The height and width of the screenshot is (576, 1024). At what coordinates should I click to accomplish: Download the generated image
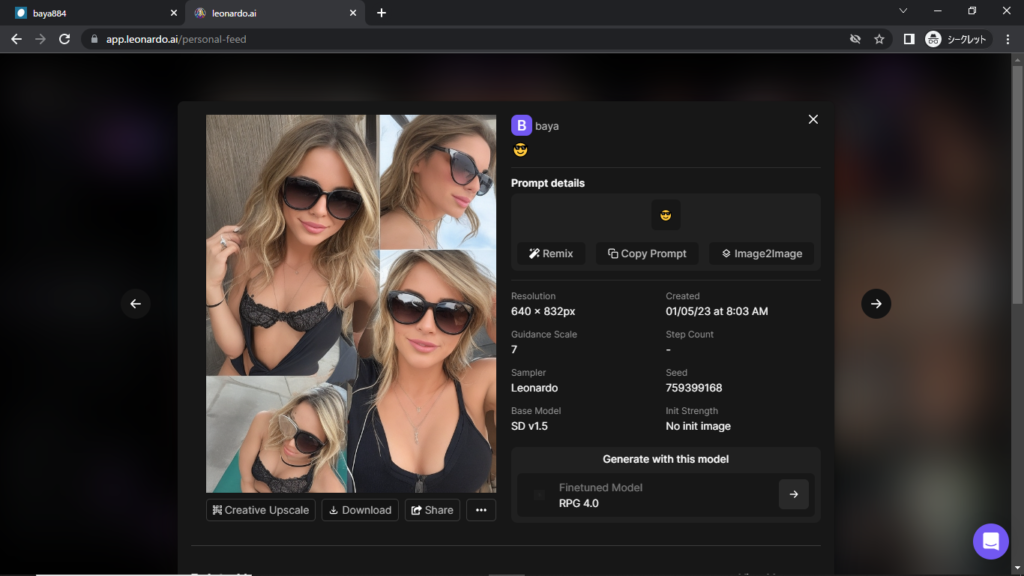[x=360, y=510]
